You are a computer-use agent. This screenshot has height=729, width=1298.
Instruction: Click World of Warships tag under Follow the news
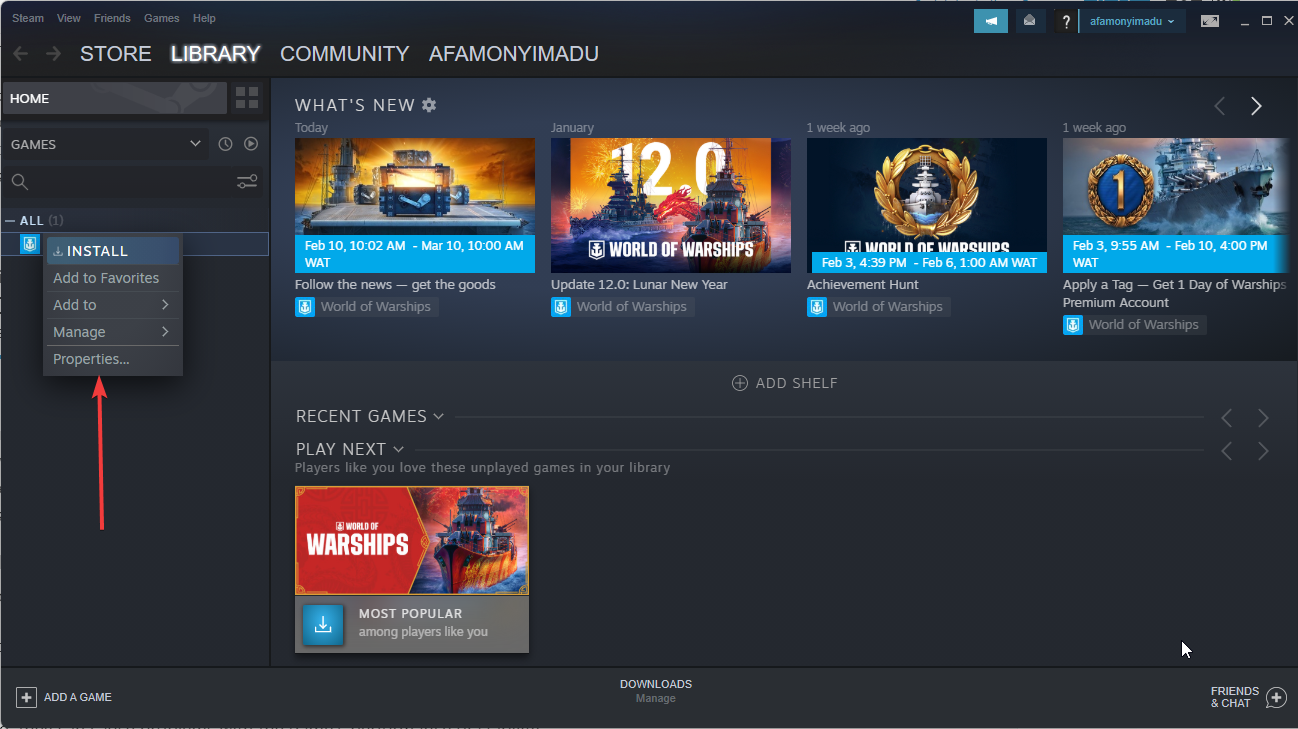click(x=366, y=307)
